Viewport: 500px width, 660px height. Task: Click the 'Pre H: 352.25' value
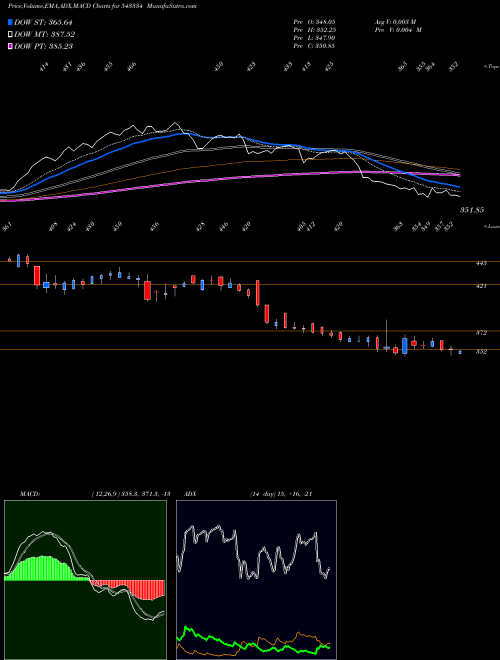click(314, 30)
